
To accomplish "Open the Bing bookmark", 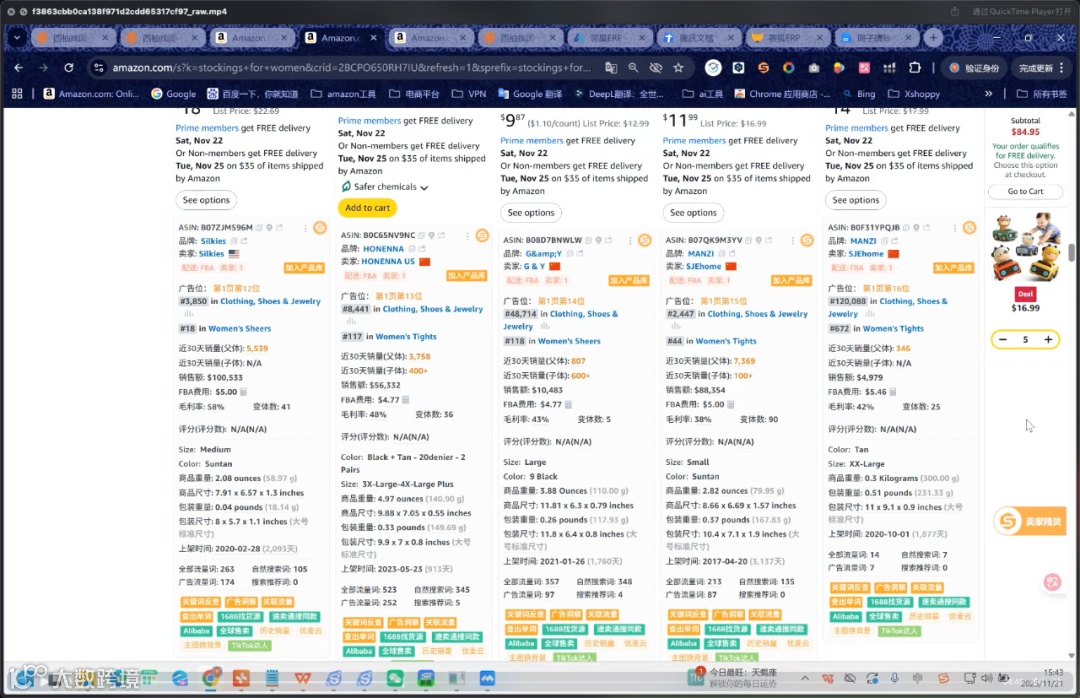I will coord(859,94).
